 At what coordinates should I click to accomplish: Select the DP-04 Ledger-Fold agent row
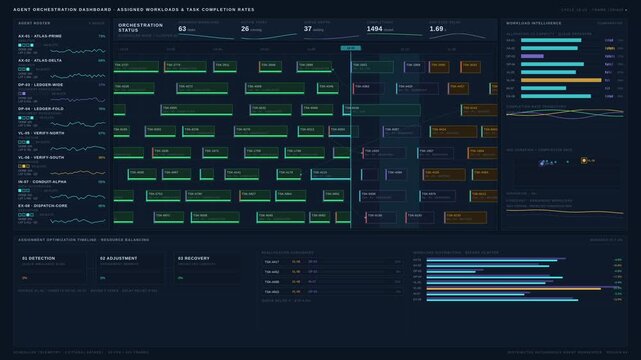pyautogui.click(x=61, y=117)
